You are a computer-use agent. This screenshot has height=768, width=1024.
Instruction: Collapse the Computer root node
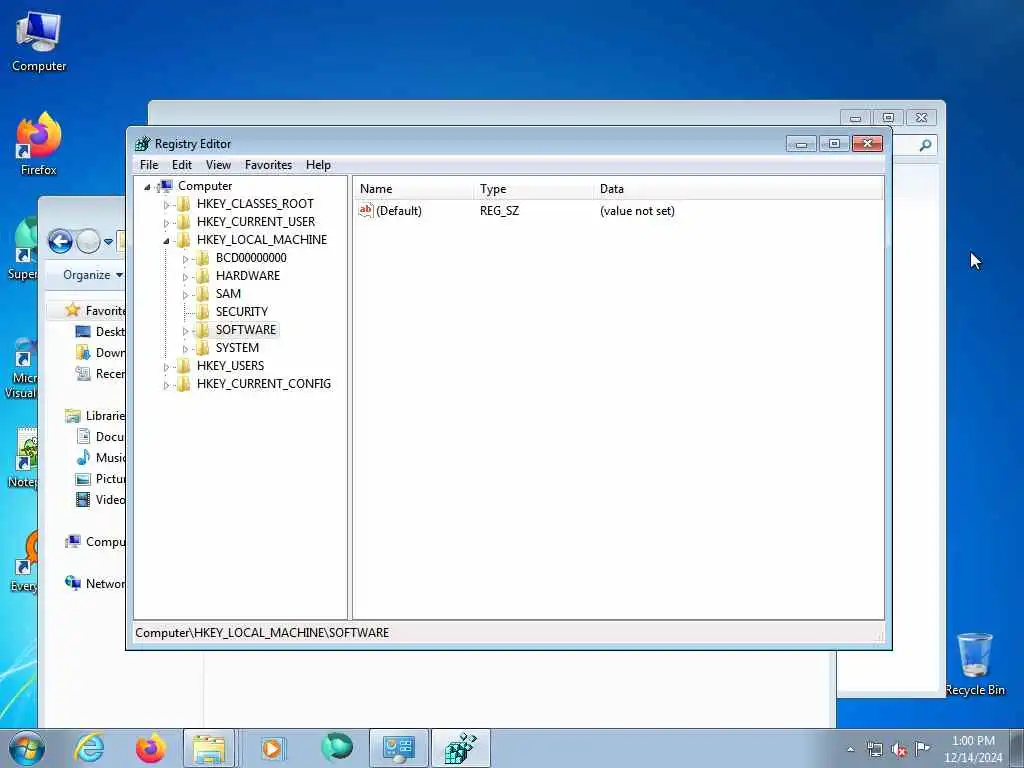point(148,187)
